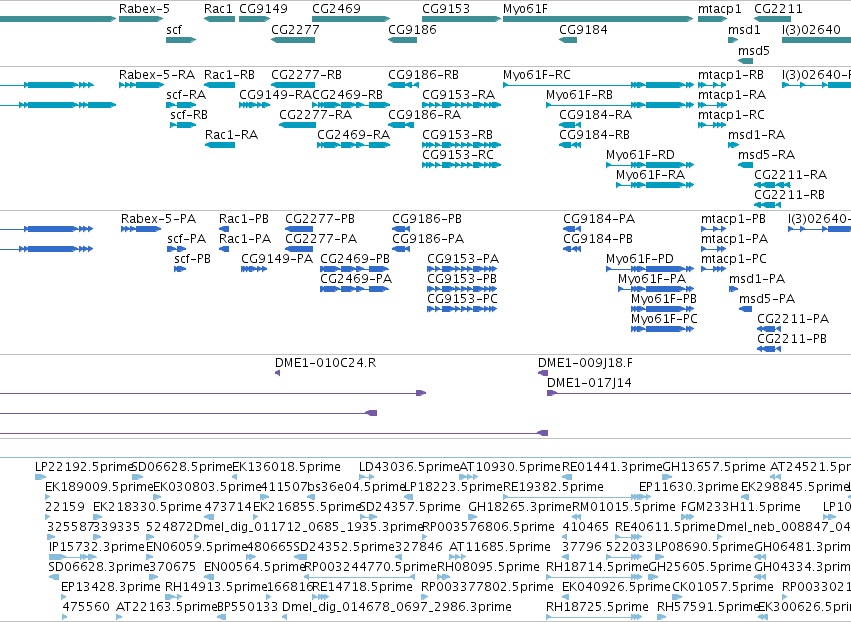Click transcript scf-RB
This screenshot has width=851, height=622.
tap(183, 125)
